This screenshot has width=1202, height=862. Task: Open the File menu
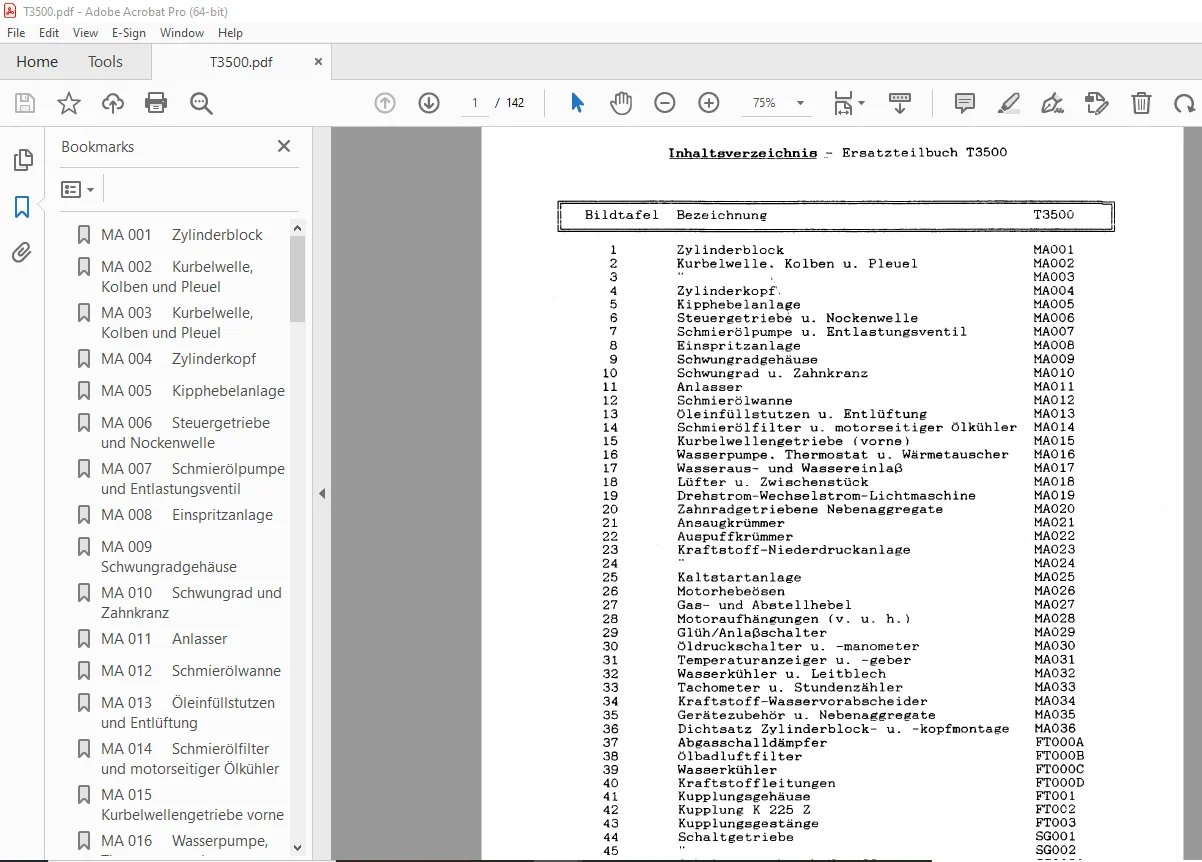click(16, 33)
